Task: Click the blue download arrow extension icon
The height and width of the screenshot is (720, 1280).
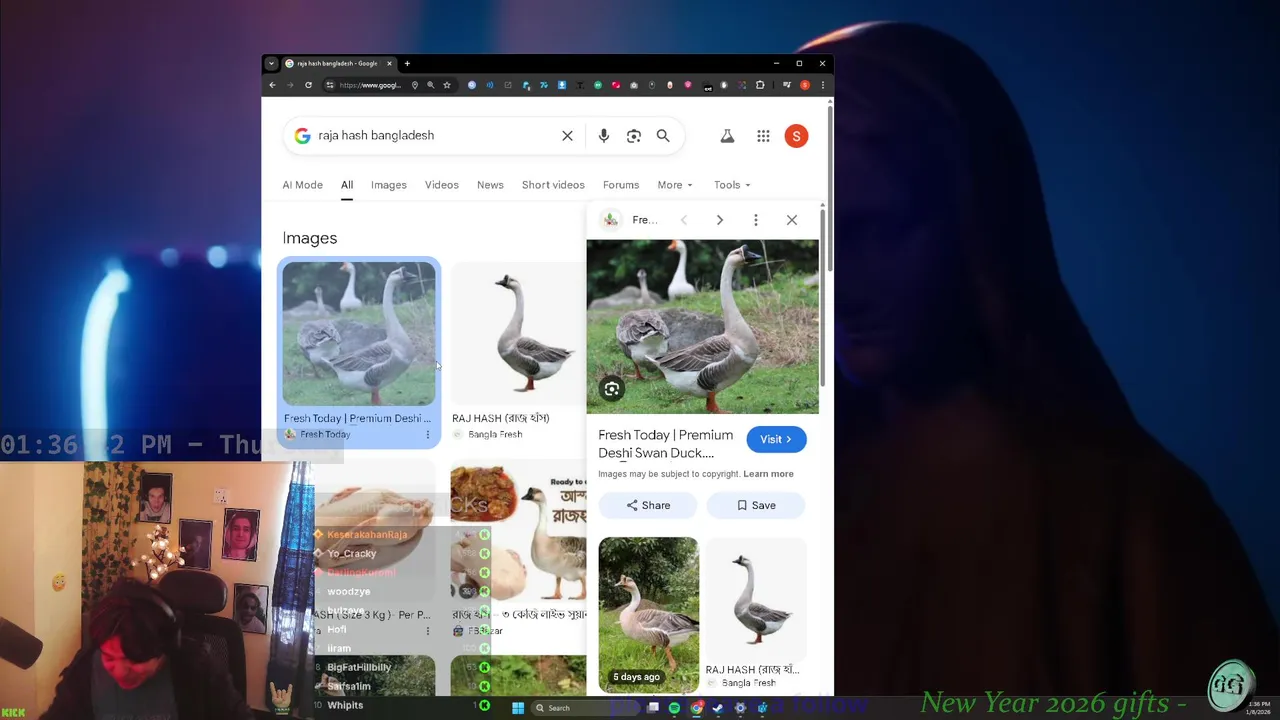Action: (562, 85)
